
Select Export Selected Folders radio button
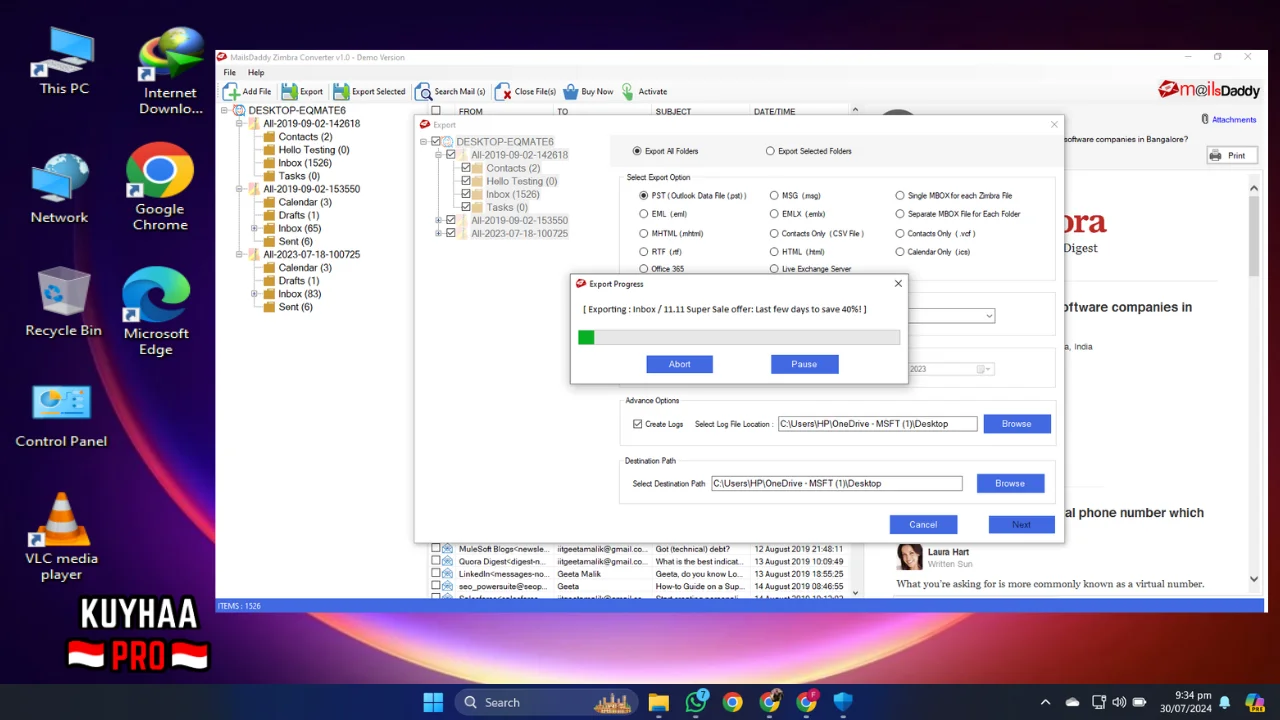pyautogui.click(x=770, y=151)
